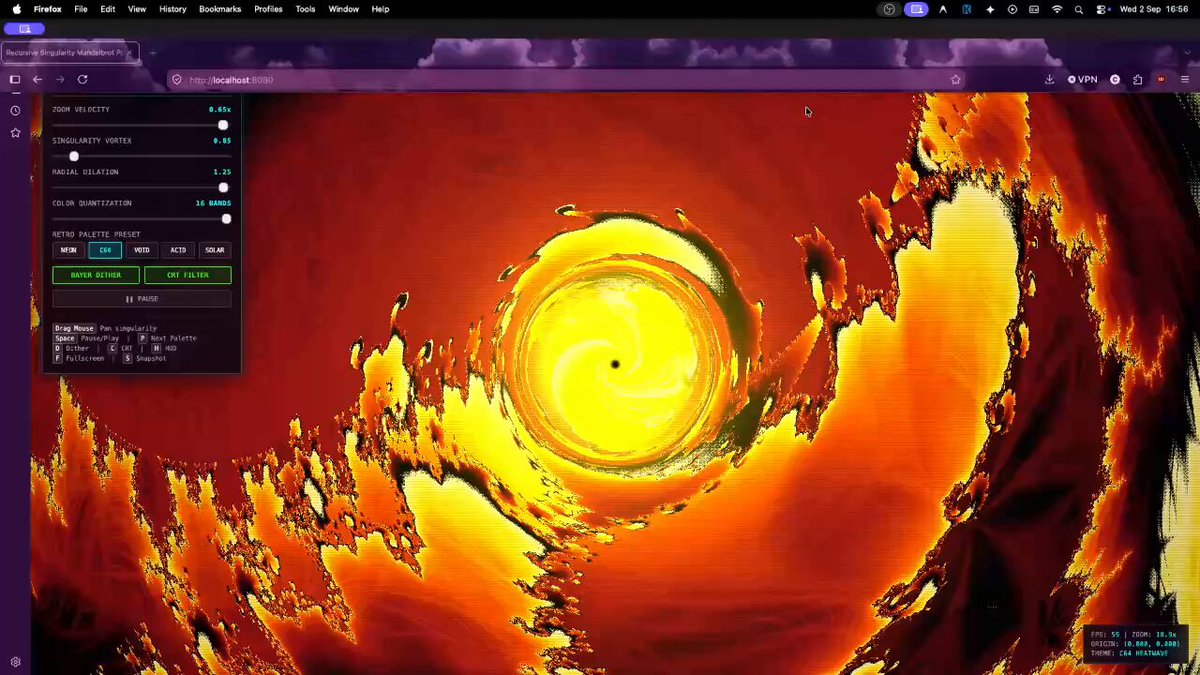1200x675 pixels.
Task: Choose the SOLAR palette preset
Action: pos(215,250)
